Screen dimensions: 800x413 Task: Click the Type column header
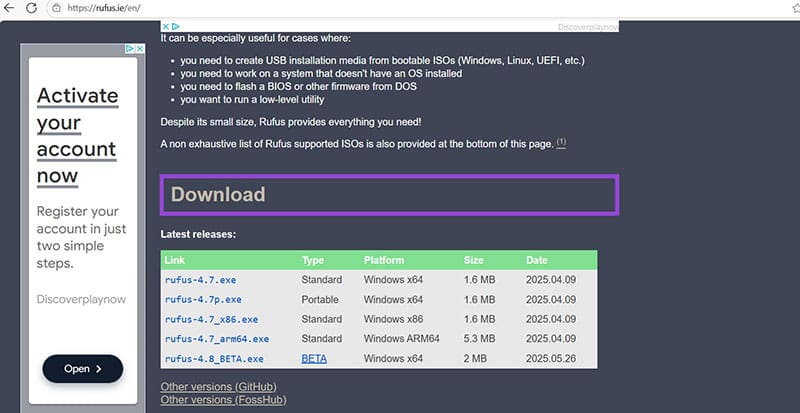[313, 260]
